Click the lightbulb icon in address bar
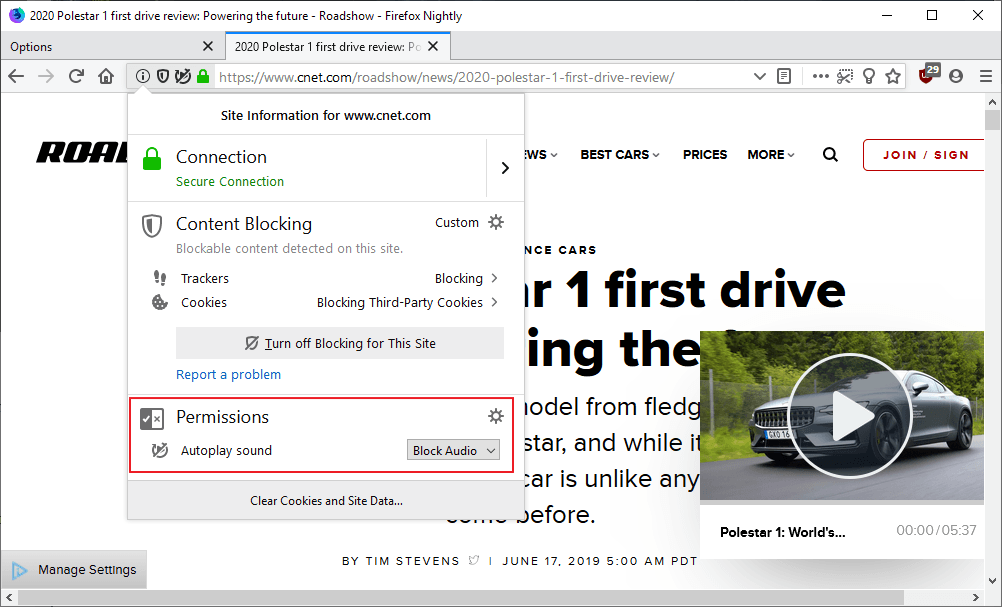This screenshot has height=607, width=1002. click(x=869, y=77)
